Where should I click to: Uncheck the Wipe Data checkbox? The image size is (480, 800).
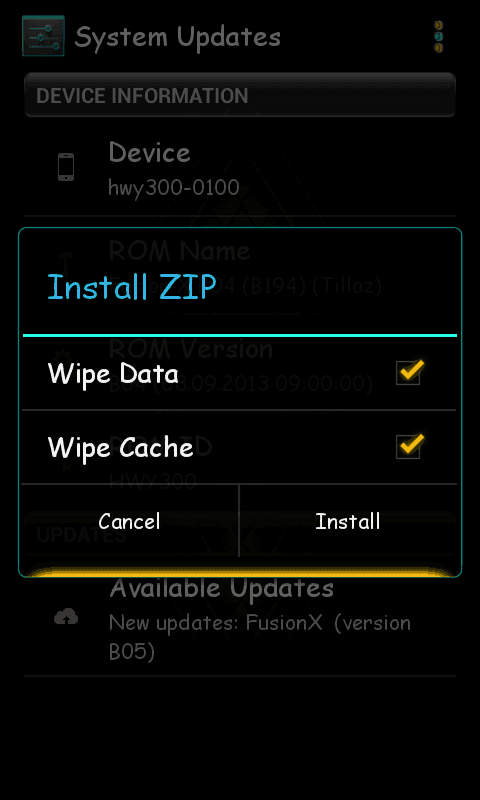click(x=409, y=372)
